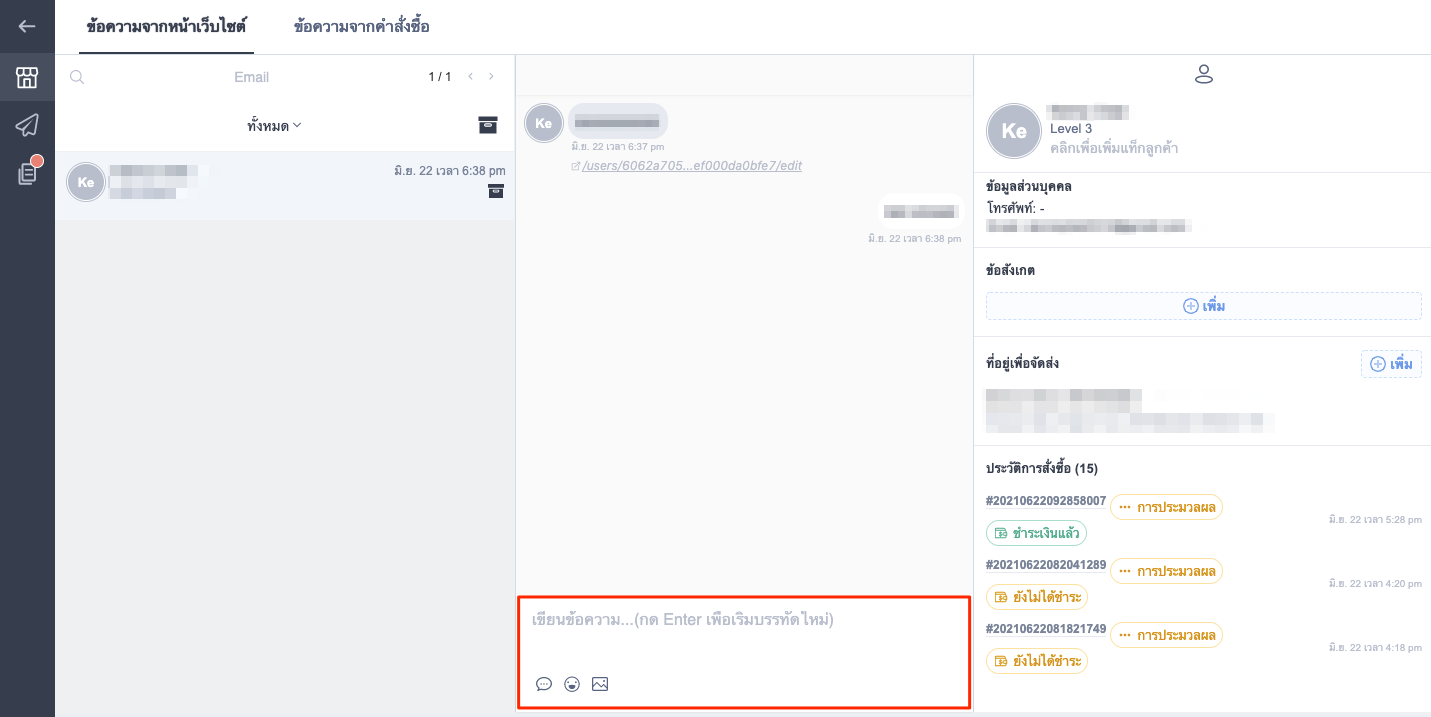This screenshot has width=1431, height=717.
Task: Switch to ข้อความจากหน้าเว็บไซต์ tab
Action: click(166, 27)
